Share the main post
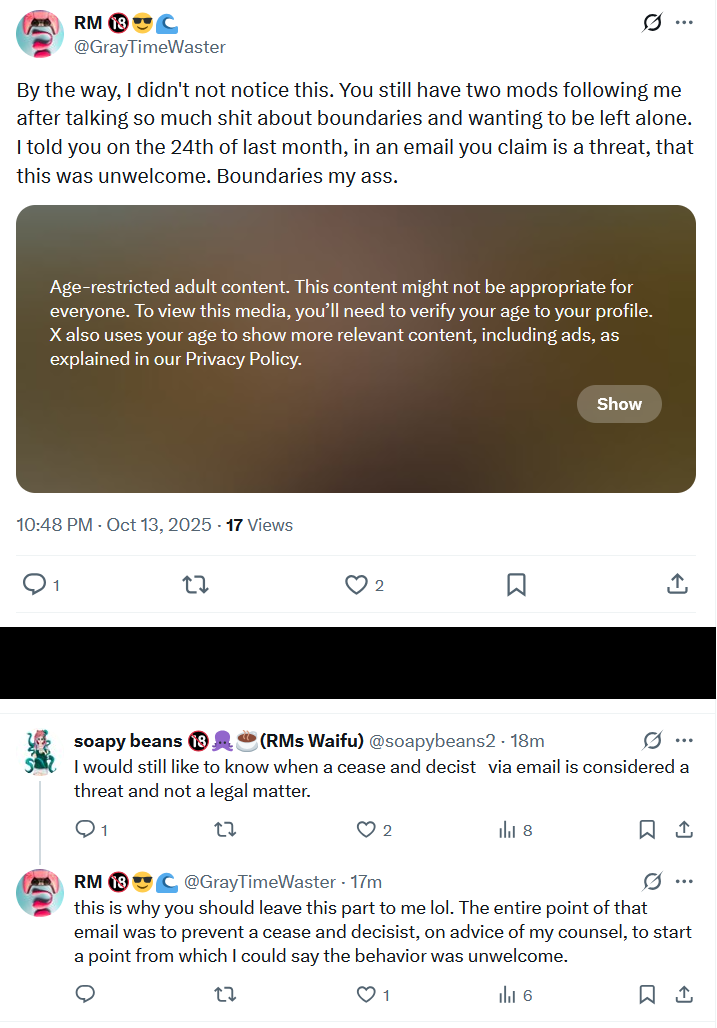This screenshot has height=1028, width=717. tap(676, 584)
